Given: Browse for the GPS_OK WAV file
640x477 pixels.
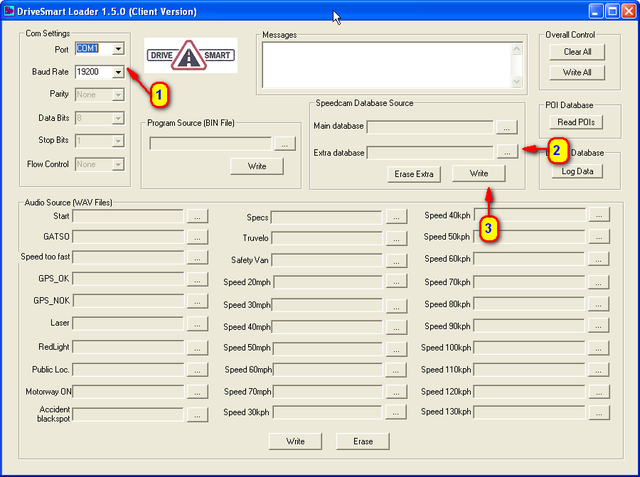Looking at the screenshot, I should tap(198, 280).
